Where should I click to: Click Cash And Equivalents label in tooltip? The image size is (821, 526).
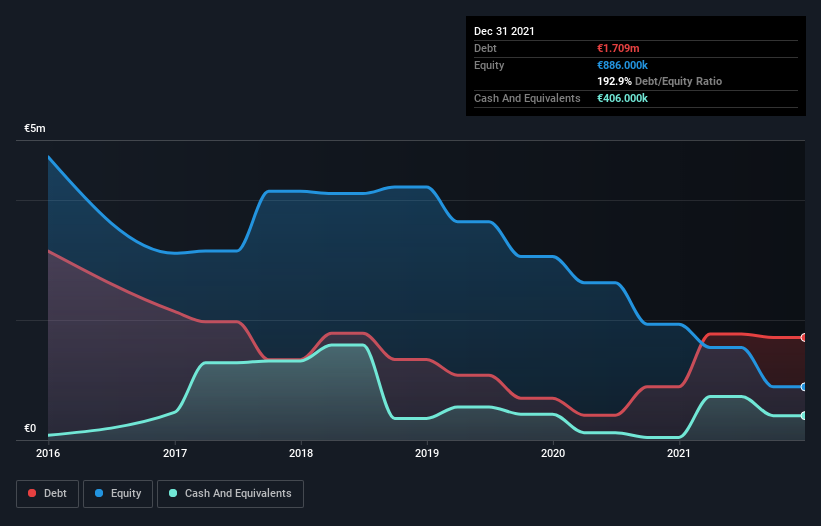(x=527, y=98)
